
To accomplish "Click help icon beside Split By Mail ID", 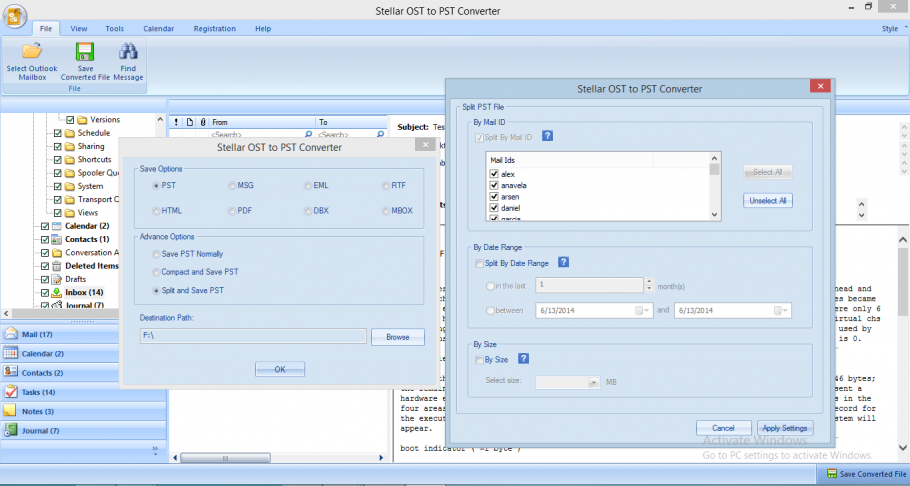I will pos(547,136).
